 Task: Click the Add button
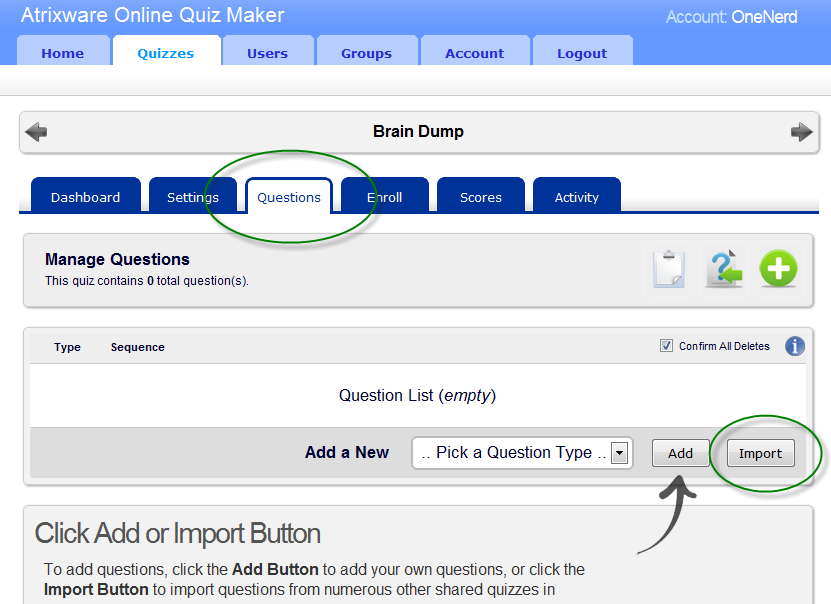point(680,453)
